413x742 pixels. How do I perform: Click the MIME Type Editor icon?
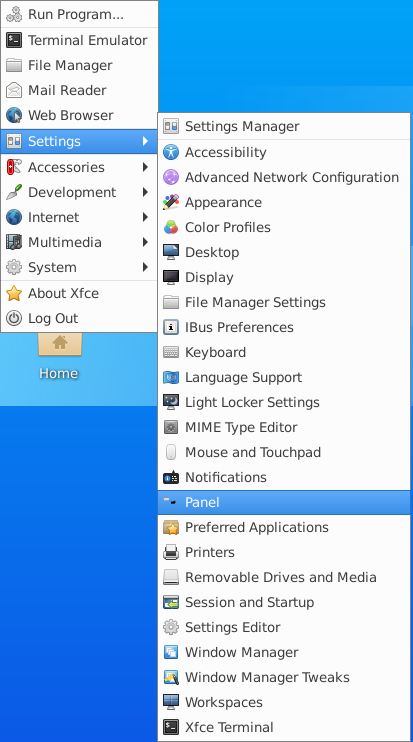(x=171, y=427)
